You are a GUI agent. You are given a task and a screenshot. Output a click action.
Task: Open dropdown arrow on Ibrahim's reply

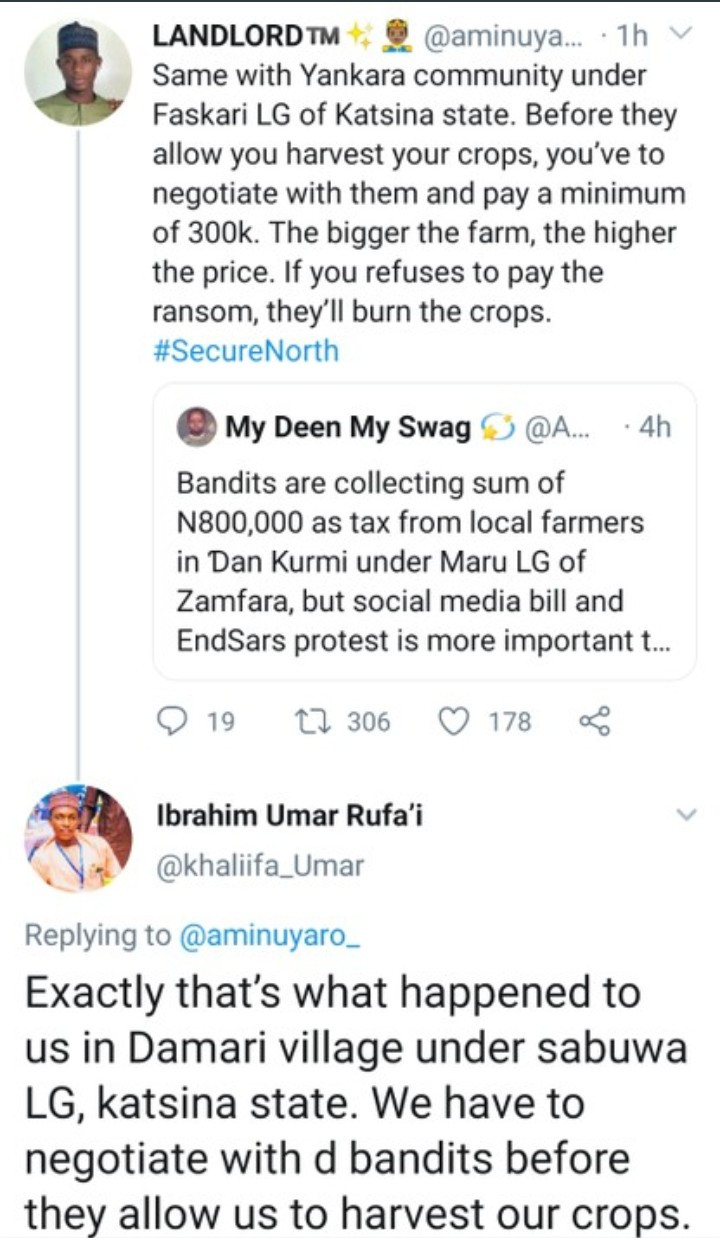pyautogui.click(x=686, y=815)
